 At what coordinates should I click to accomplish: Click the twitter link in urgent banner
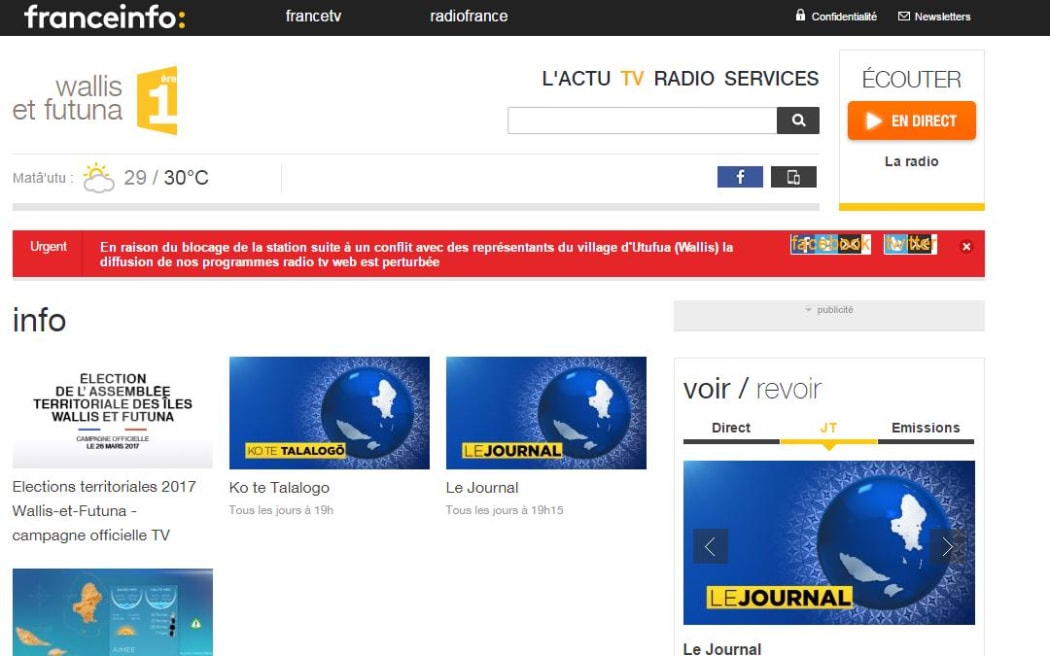(910, 244)
